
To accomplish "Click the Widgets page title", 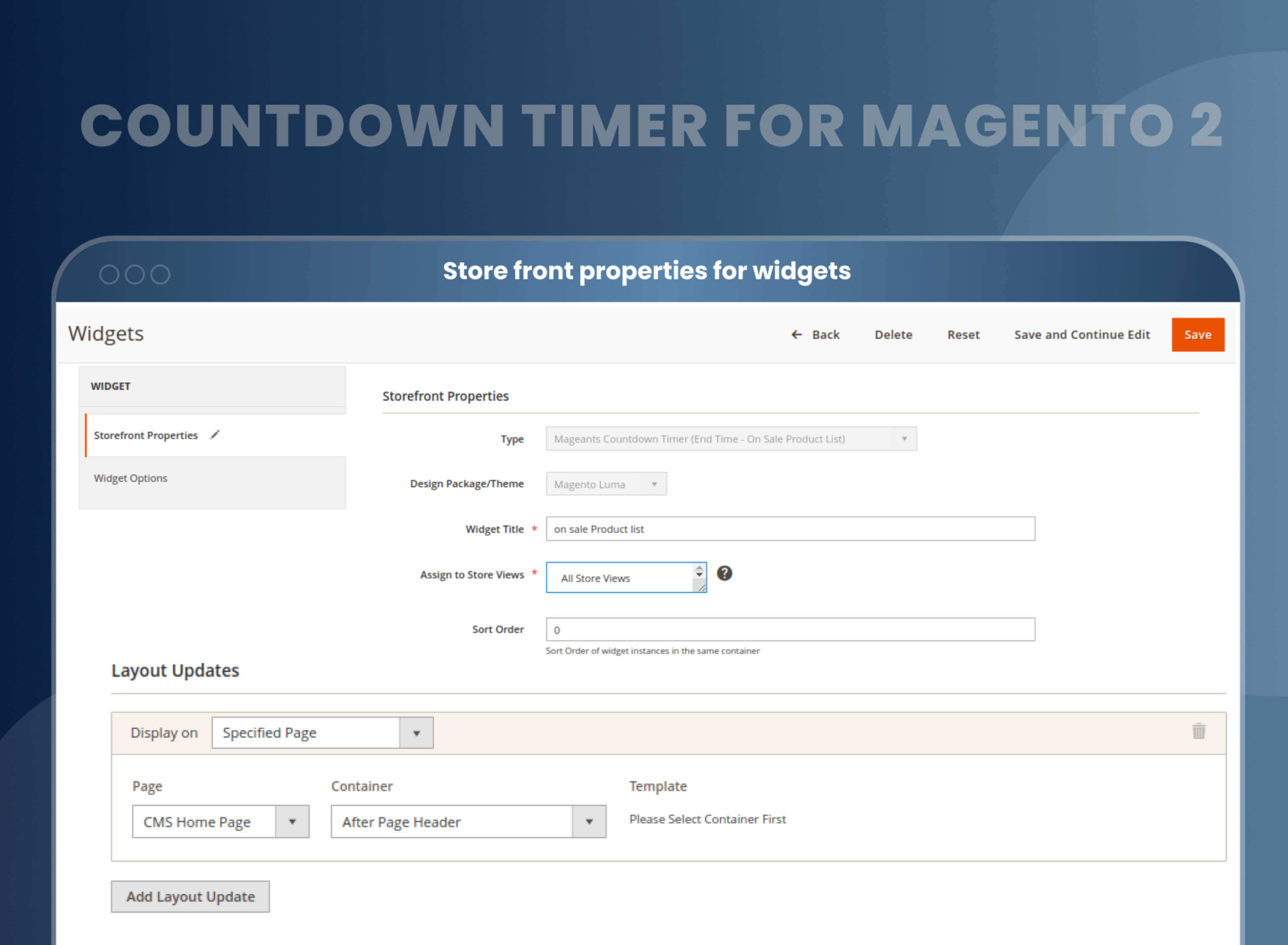I will coord(106,334).
